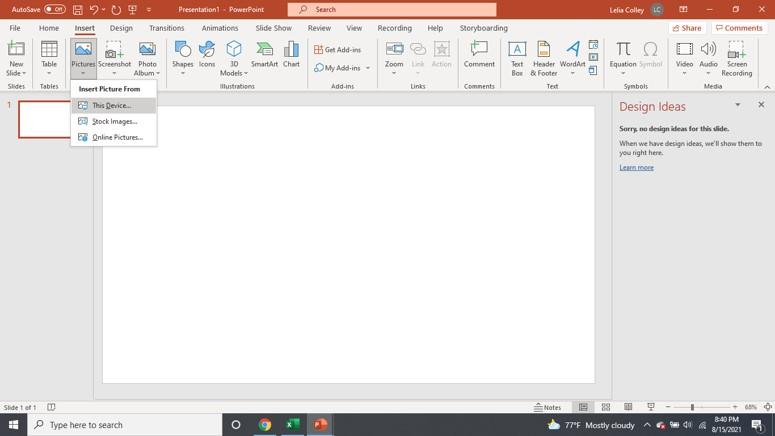Collapse the ribbon with the chevron
This screenshot has width=775, height=436.
[767, 87]
